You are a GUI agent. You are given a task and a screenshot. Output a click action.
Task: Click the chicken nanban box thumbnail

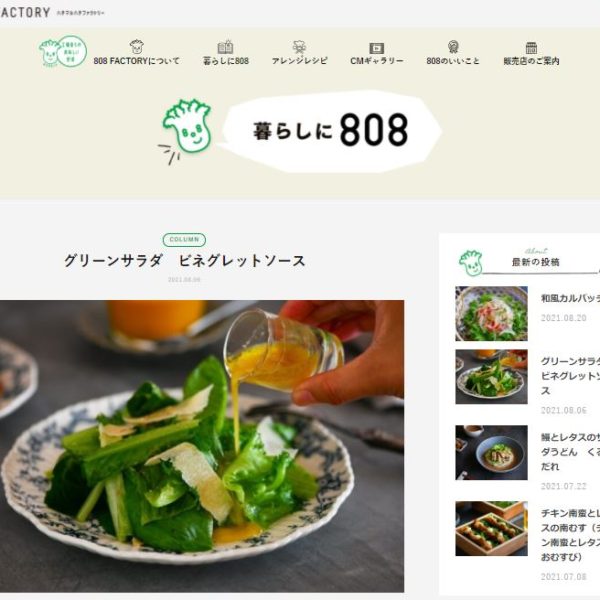tap(491, 528)
